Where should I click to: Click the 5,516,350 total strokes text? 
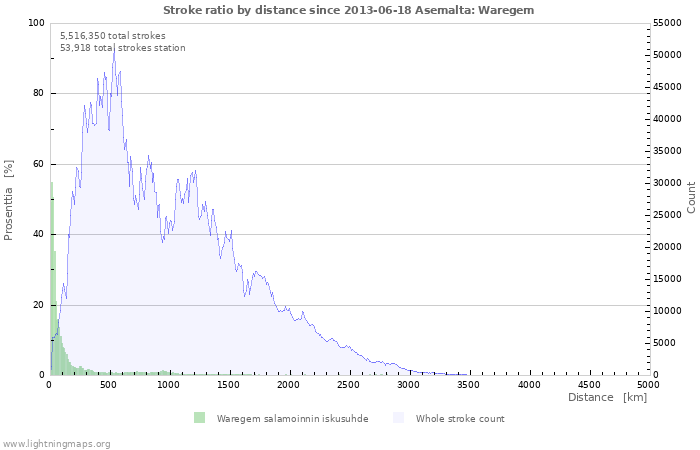tap(113, 36)
